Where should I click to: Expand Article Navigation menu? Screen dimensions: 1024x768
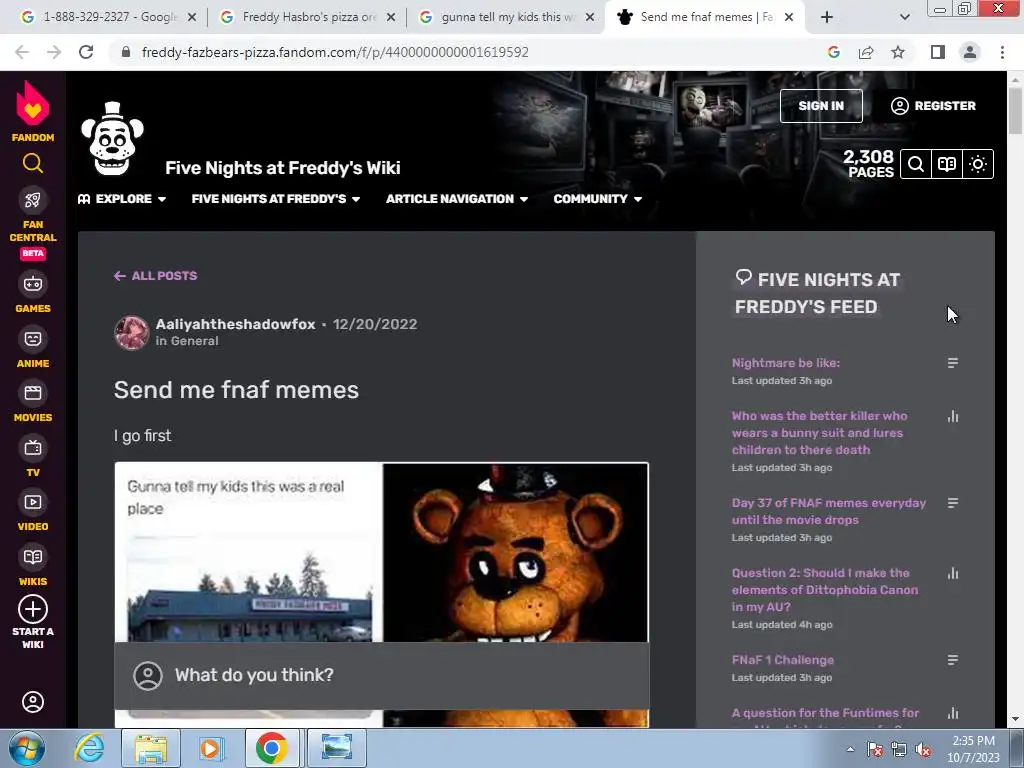[x=456, y=199]
